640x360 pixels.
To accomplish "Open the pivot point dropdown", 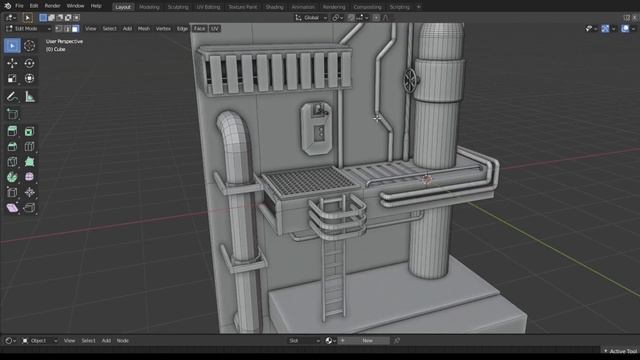I will click(x=337, y=18).
